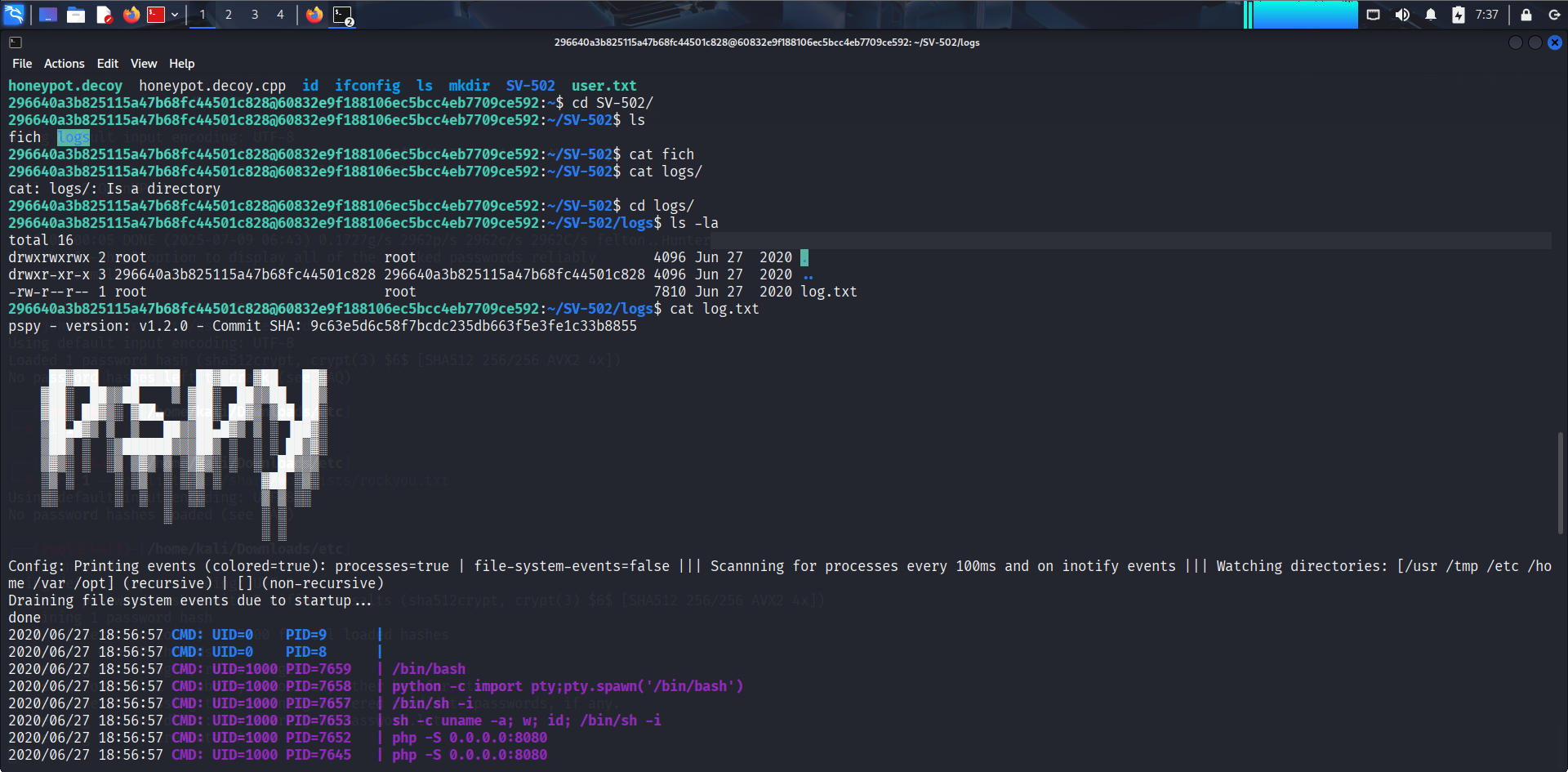Launch Firefox from the panel launcher
The image size is (1568, 772).
coord(131,15)
